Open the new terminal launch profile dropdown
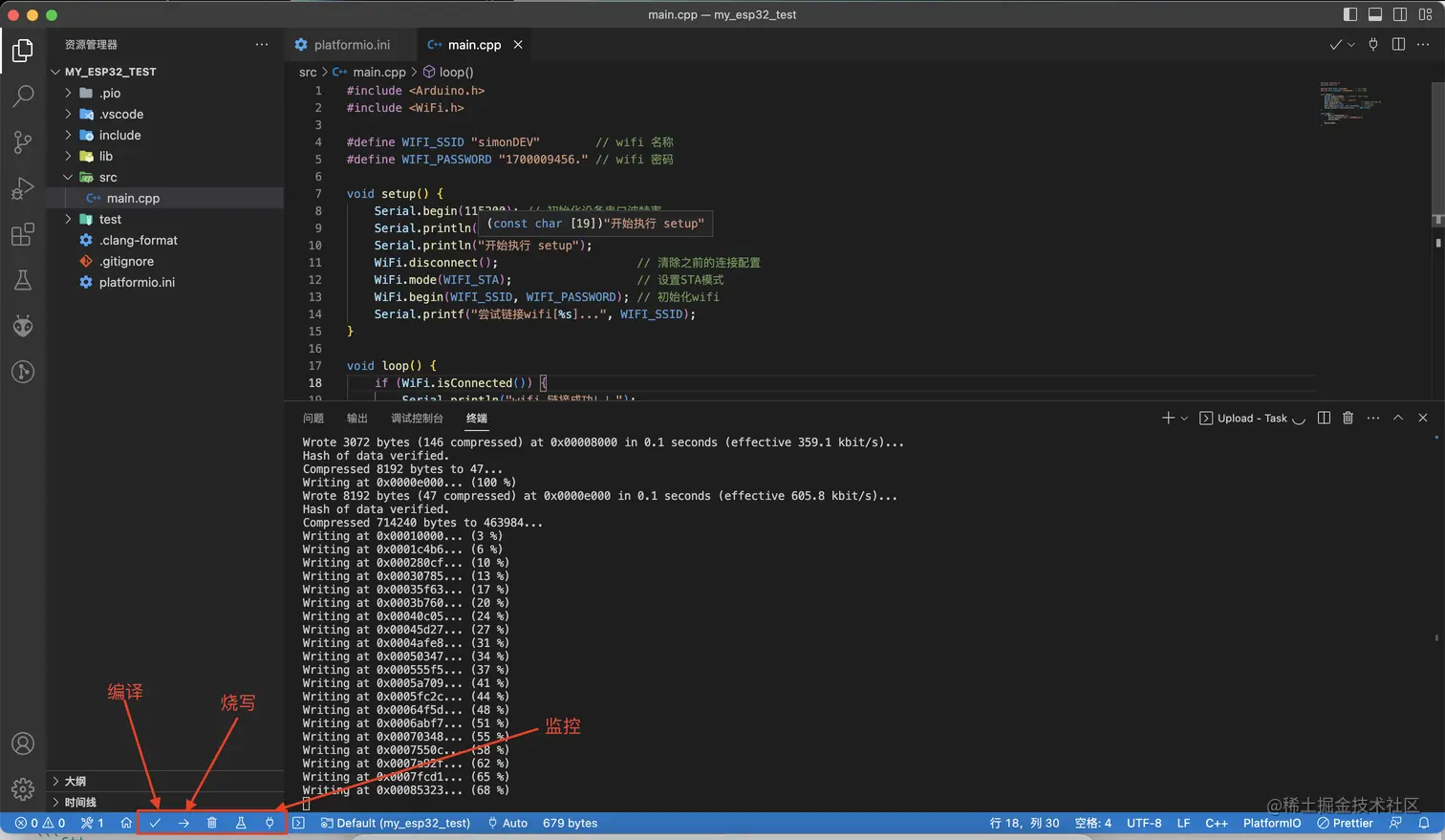Viewport: 1445px width, 840px height. point(1184,418)
